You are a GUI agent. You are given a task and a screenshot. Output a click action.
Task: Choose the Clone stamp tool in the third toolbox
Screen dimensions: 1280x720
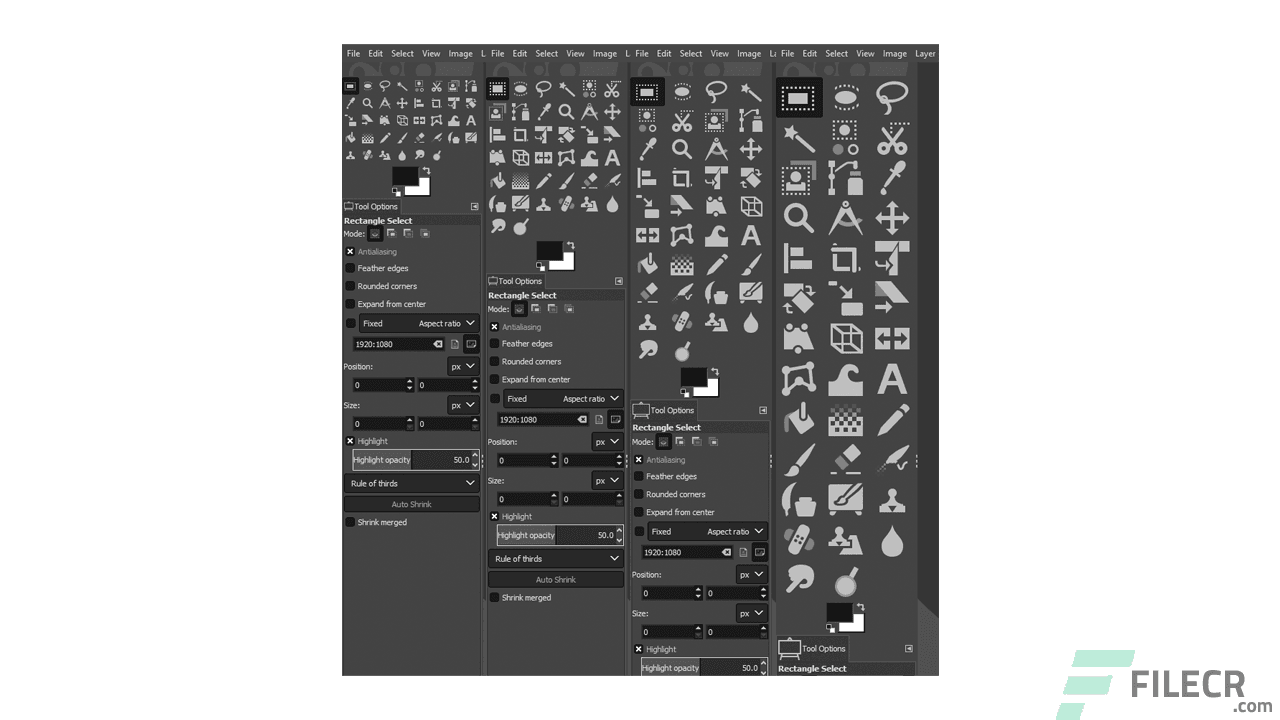coord(647,322)
